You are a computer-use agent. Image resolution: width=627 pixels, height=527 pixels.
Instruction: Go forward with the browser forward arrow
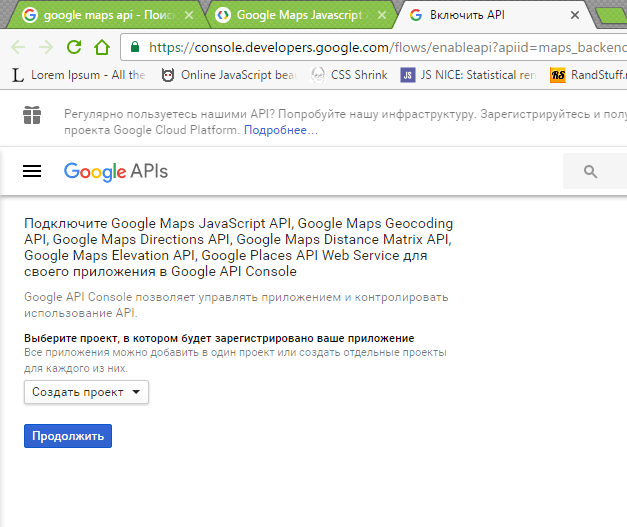click(x=46, y=47)
